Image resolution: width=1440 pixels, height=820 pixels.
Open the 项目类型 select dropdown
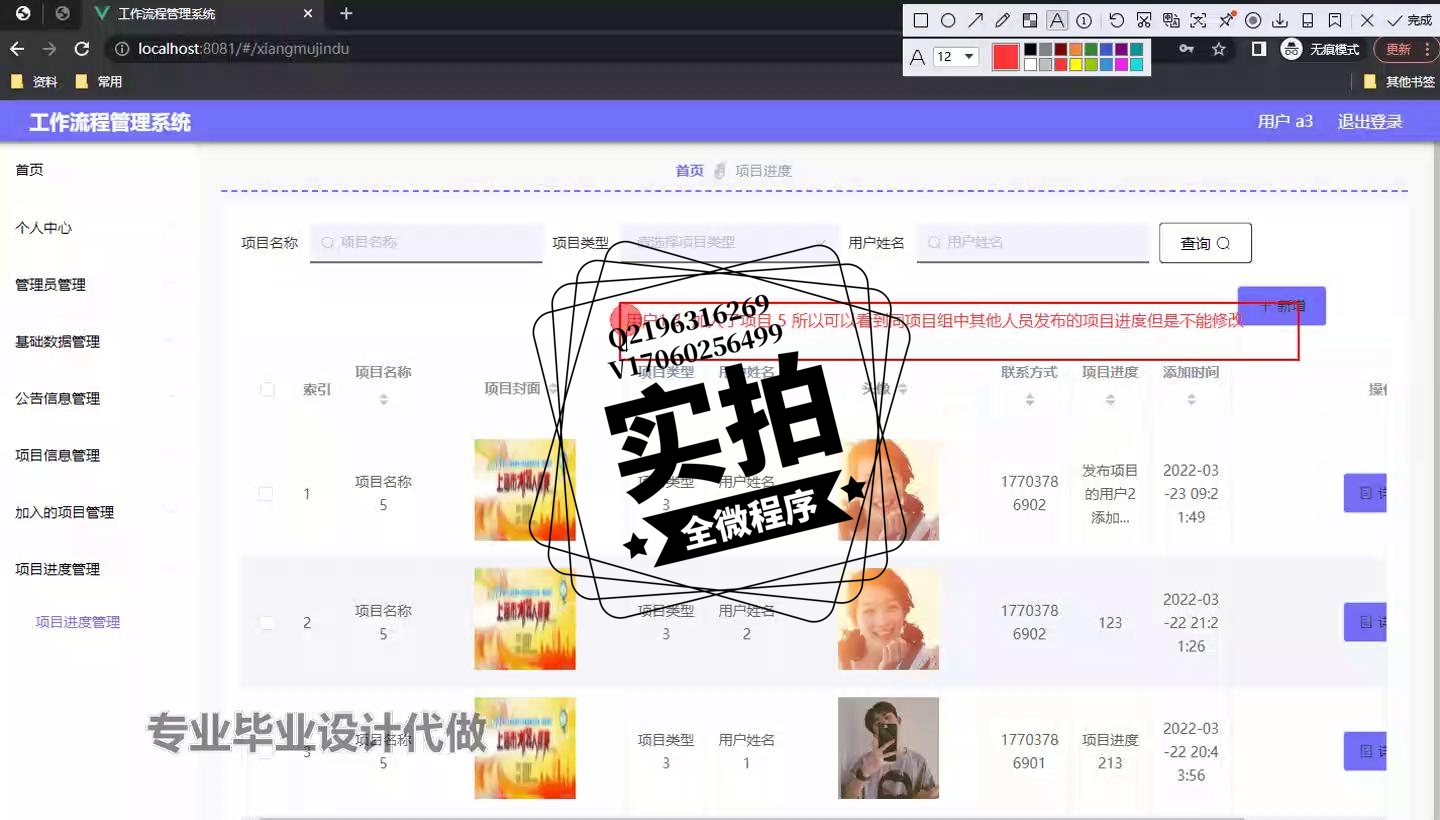click(729, 242)
